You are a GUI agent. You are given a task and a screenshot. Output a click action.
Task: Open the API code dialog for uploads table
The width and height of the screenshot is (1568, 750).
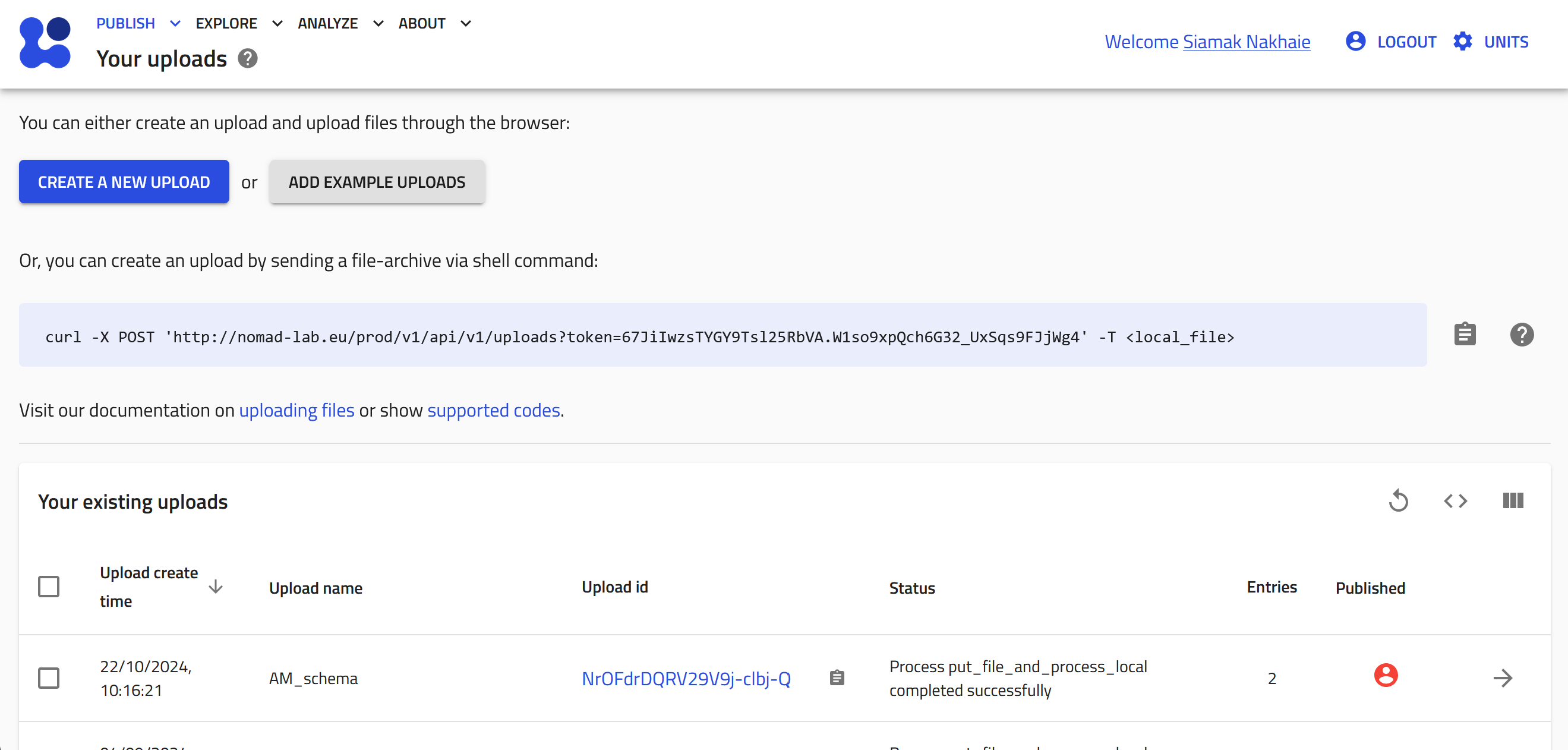(1455, 500)
